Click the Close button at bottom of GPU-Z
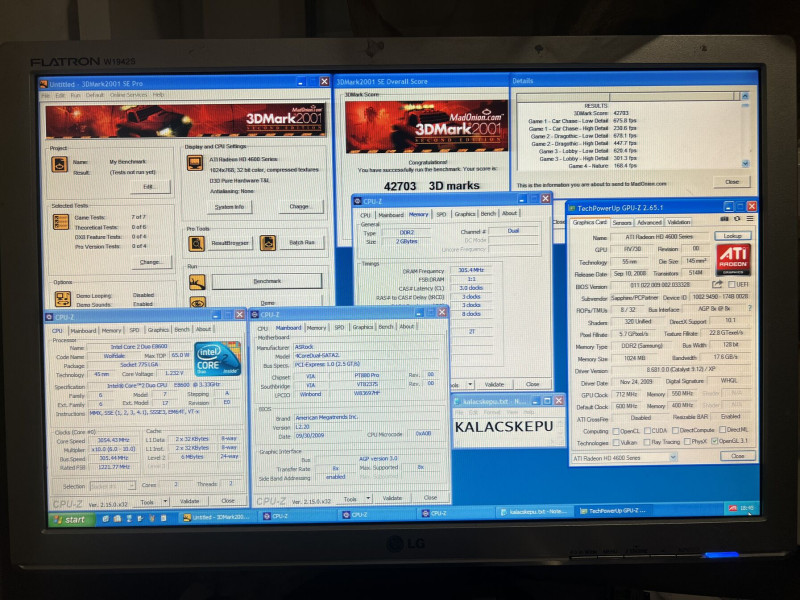 pyautogui.click(x=737, y=456)
